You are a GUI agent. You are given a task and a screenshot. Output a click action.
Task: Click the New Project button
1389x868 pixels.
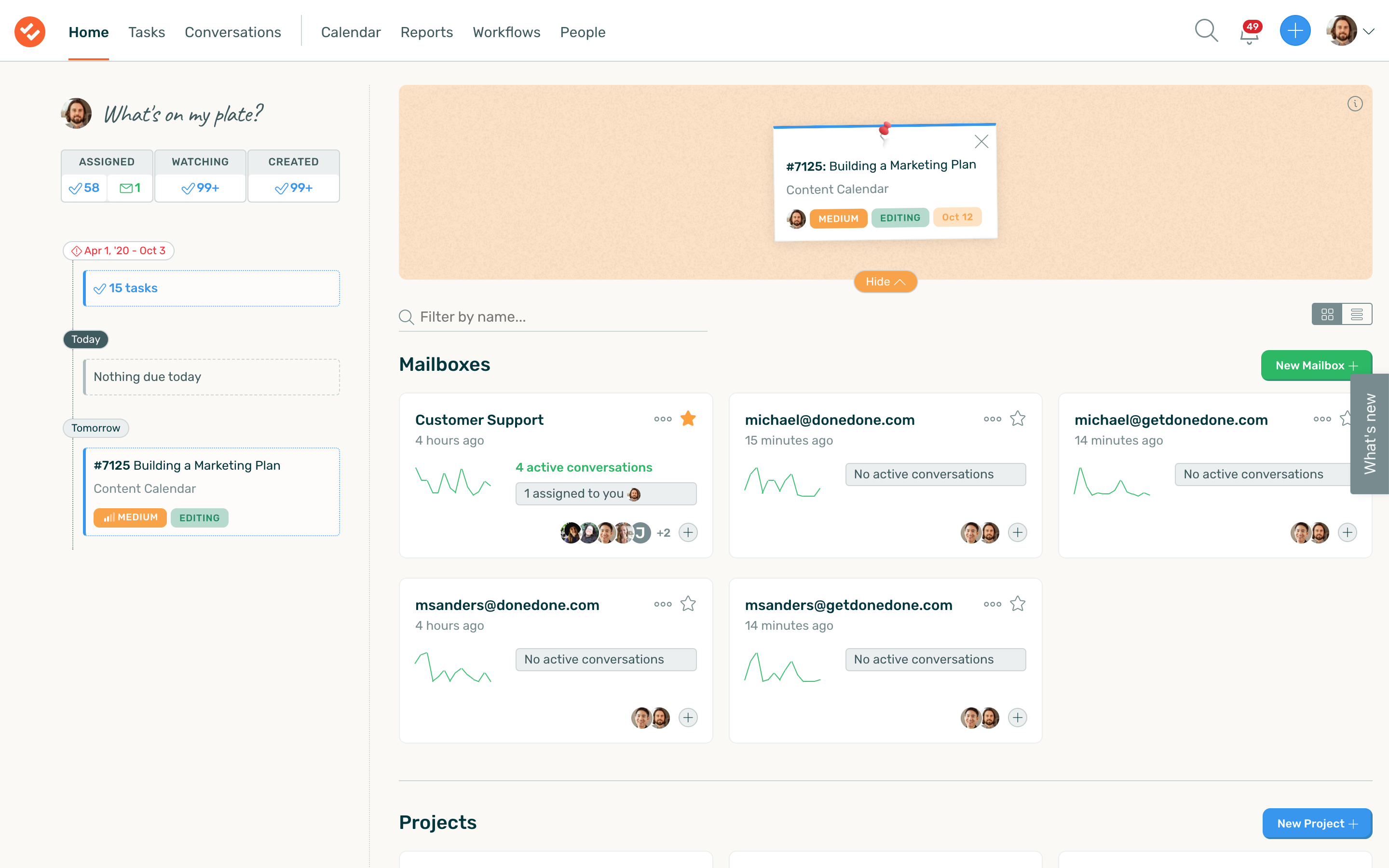pos(1317,823)
